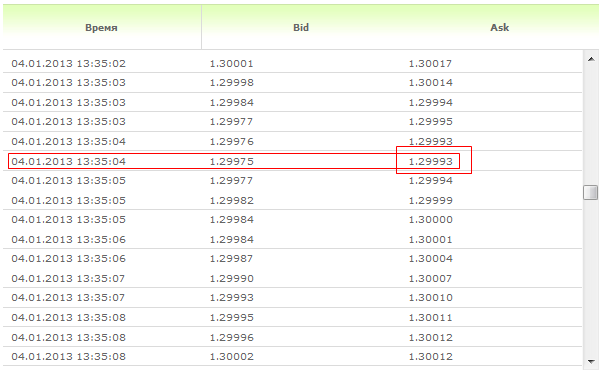Click the scrollbar down arrow
This screenshot has width=602, height=378.
point(591,361)
